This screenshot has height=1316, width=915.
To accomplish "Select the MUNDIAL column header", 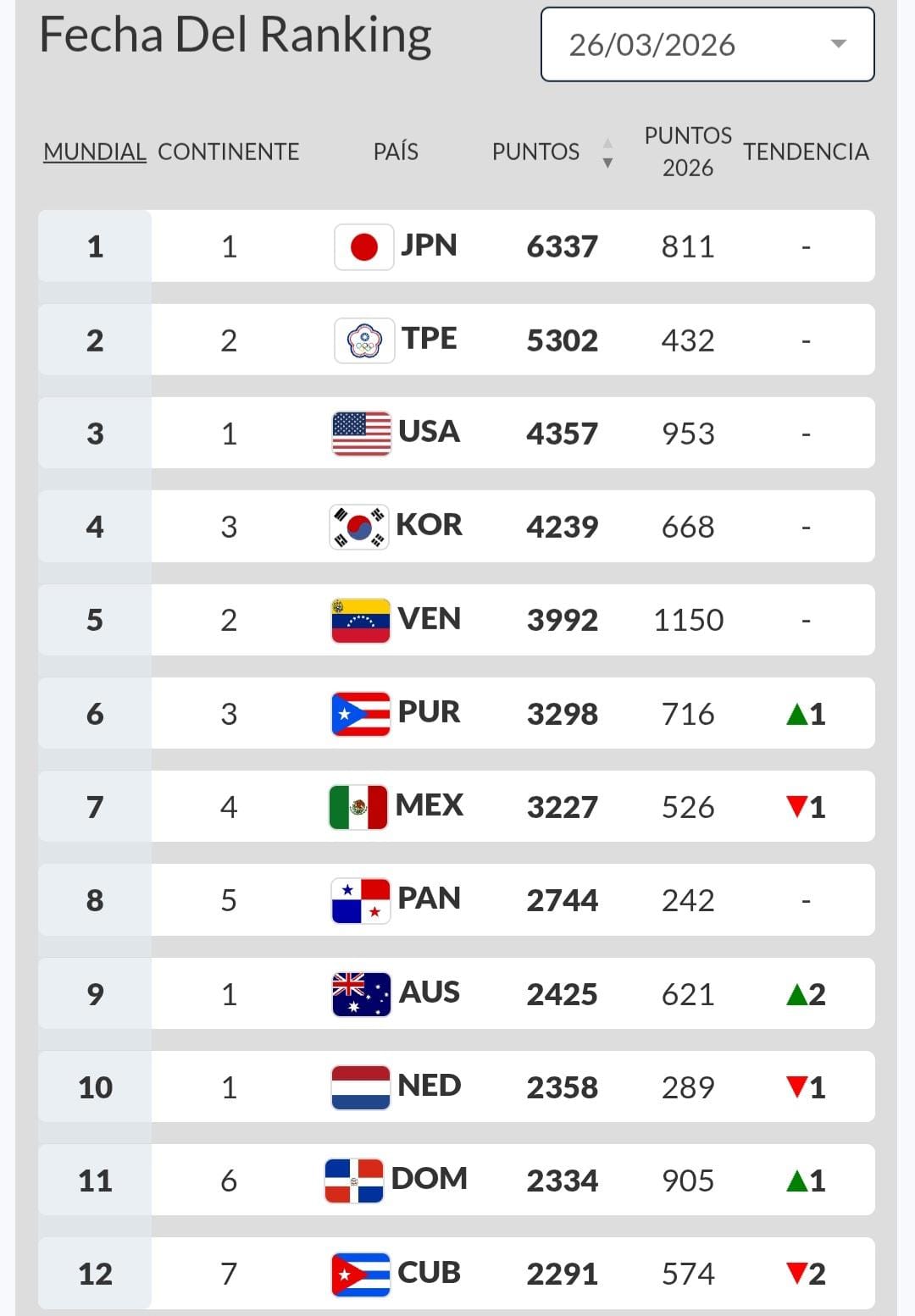I will tap(95, 152).
